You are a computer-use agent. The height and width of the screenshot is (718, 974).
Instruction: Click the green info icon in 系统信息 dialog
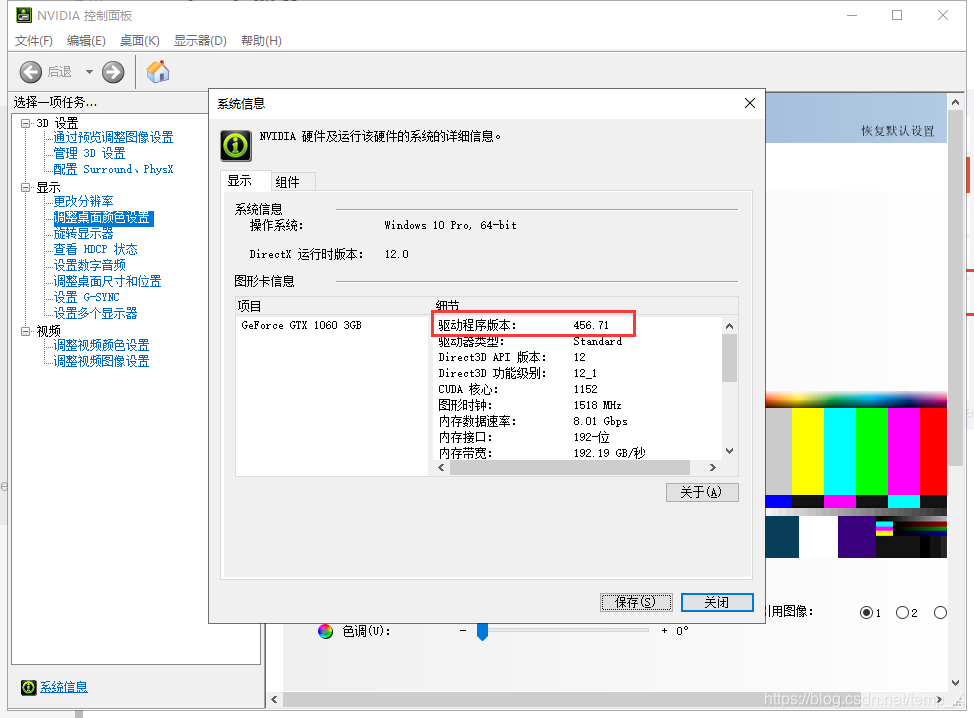coord(236,145)
